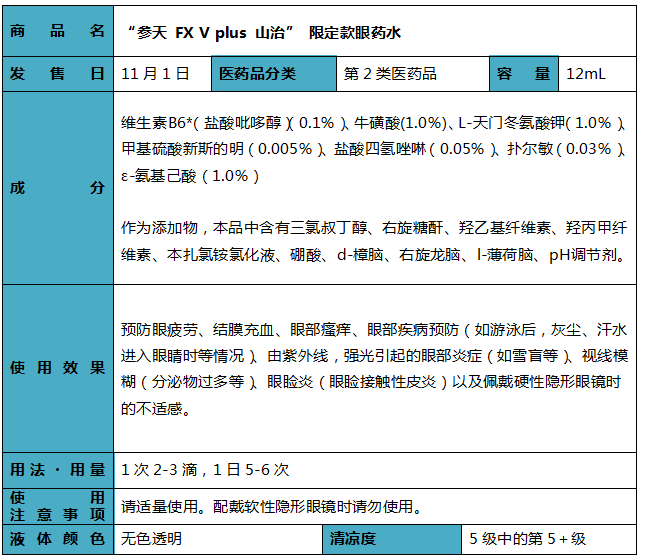Screen dimensions: 645x560
Task: Select the product name "参天 FX V plus 山治" text
Action: click(210, 33)
